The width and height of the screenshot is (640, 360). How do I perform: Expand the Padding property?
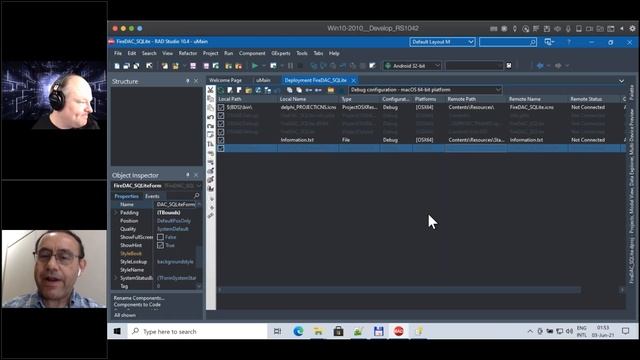coord(116,213)
